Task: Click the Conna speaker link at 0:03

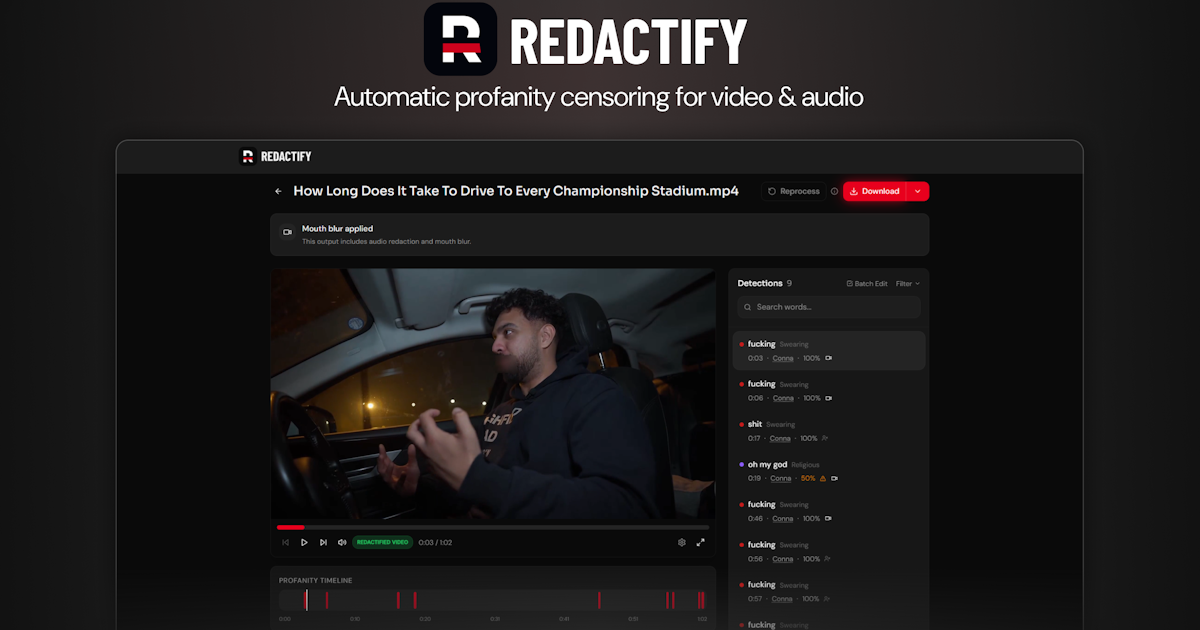Action: pos(783,358)
